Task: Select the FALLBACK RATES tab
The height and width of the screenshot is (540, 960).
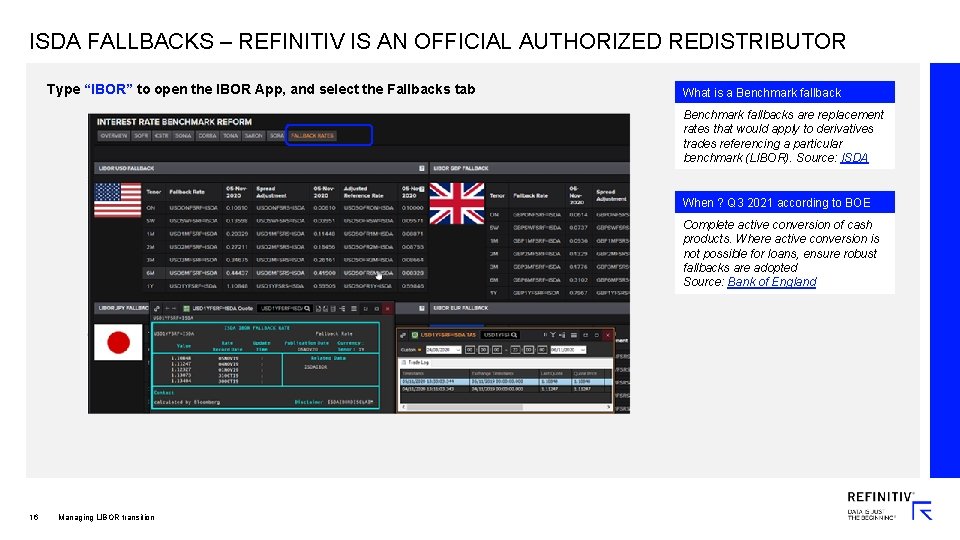Action: 312,136
